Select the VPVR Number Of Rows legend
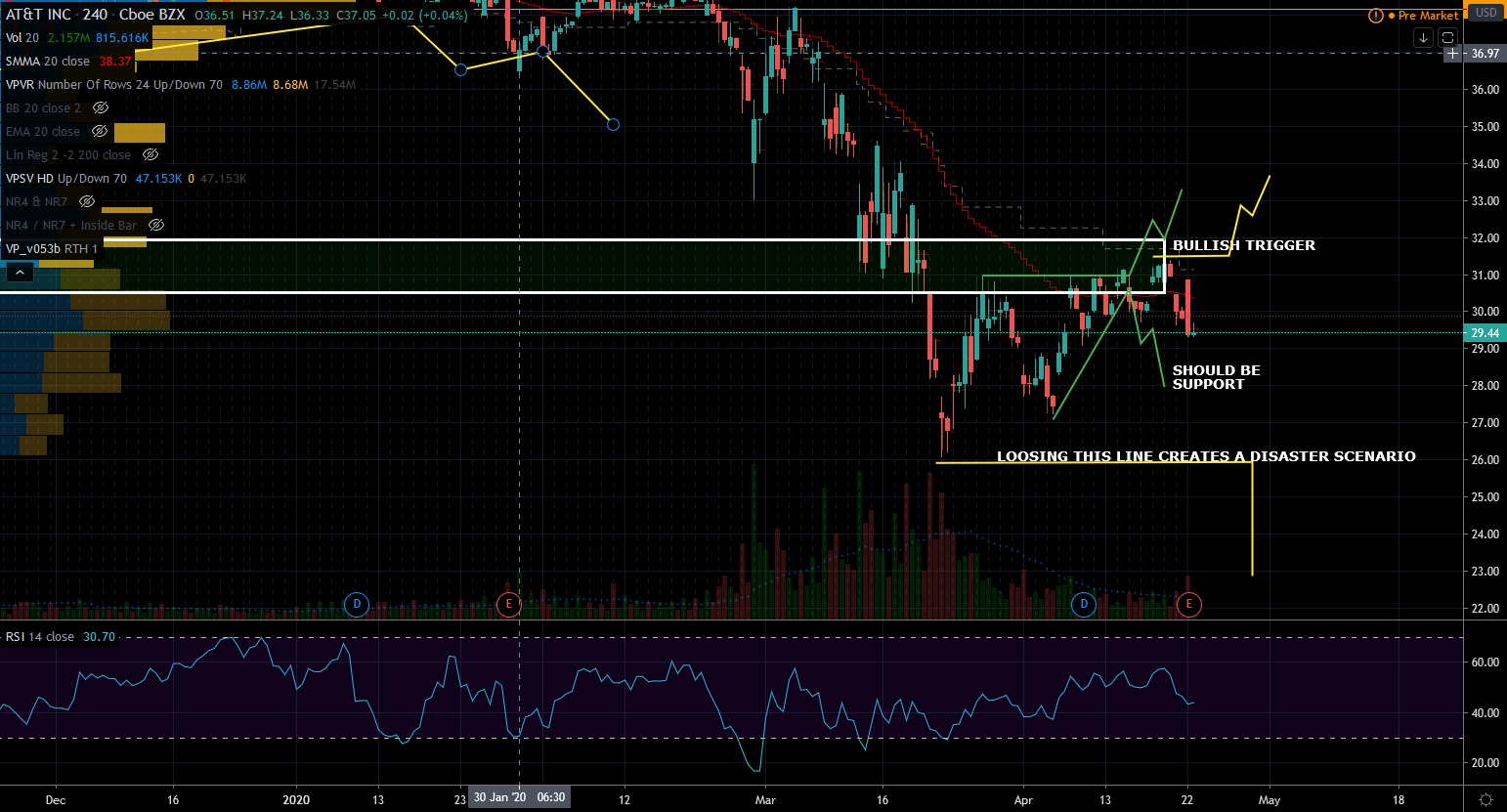 [x=114, y=85]
